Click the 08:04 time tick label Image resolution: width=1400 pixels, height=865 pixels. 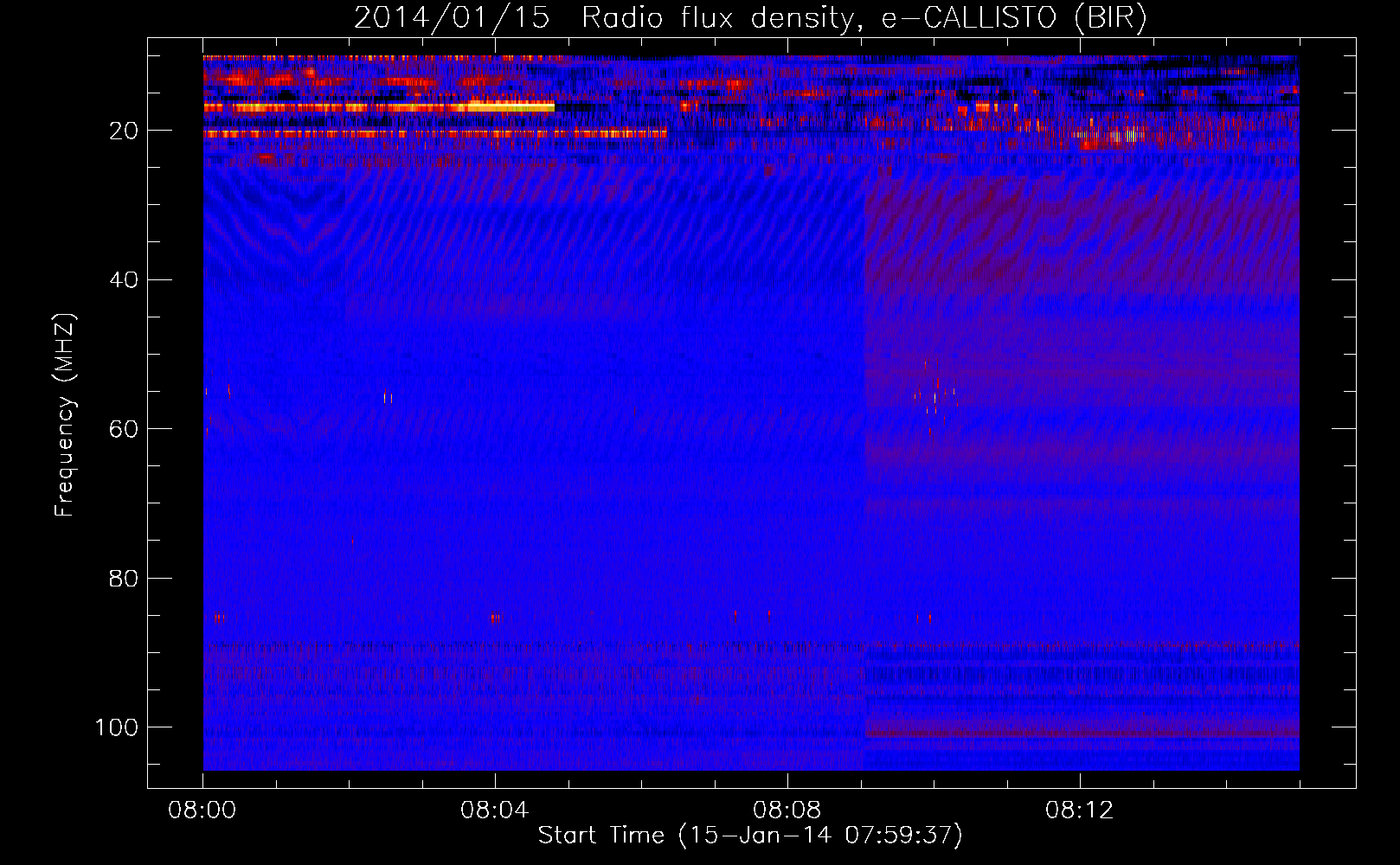[x=495, y=811]
